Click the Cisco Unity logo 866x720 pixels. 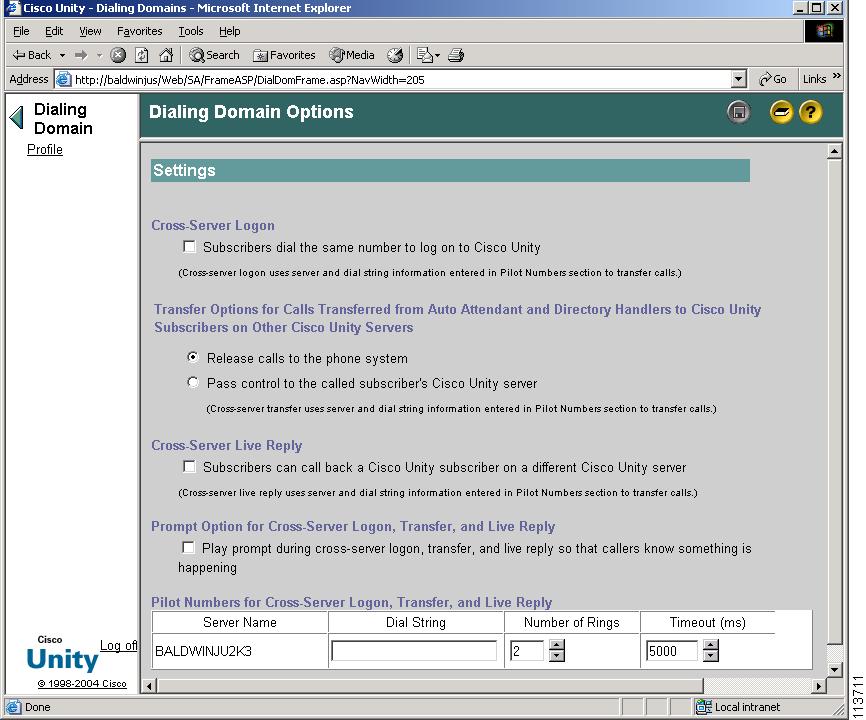pos(62,655)
